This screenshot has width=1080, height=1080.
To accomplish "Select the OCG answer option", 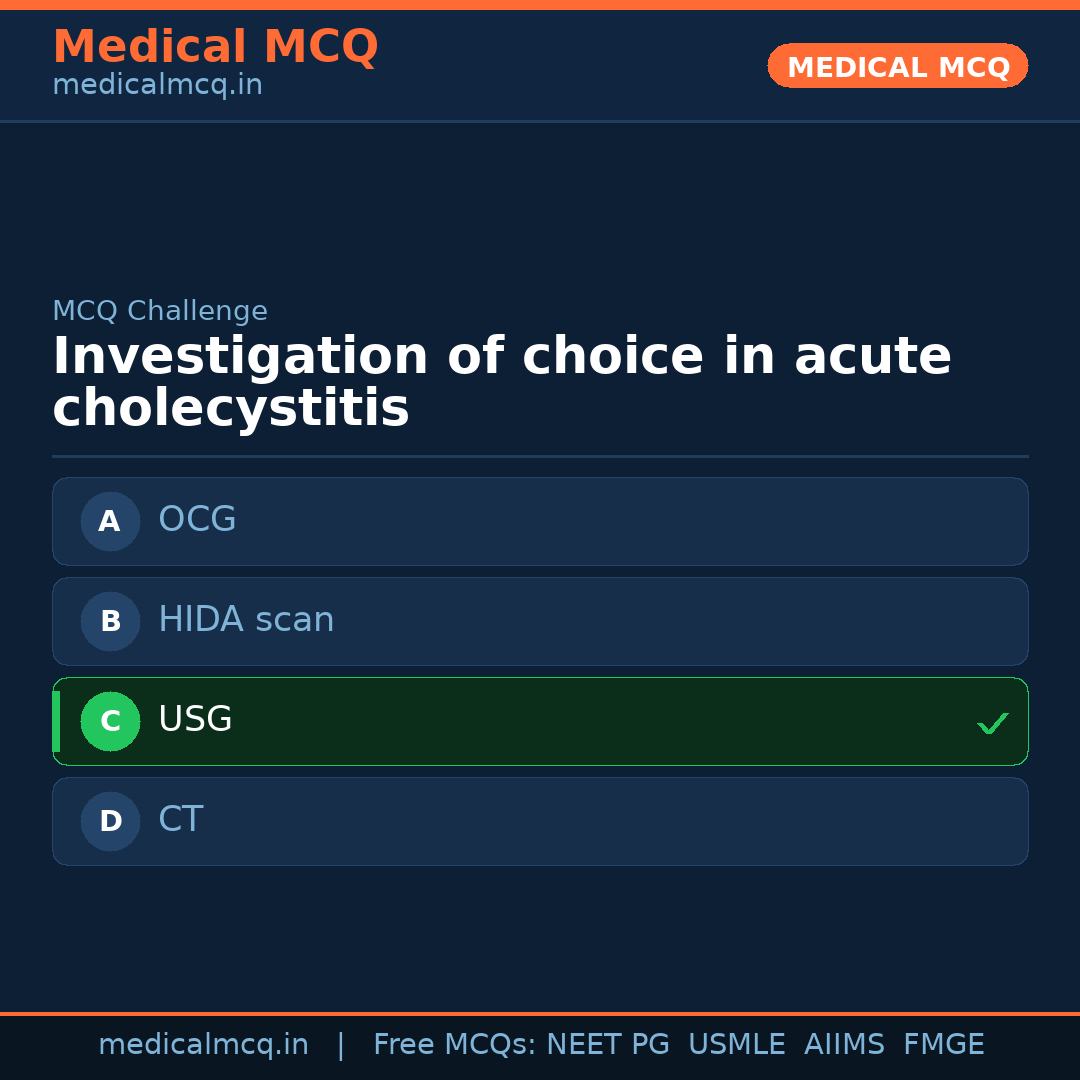I will (540, 521).
